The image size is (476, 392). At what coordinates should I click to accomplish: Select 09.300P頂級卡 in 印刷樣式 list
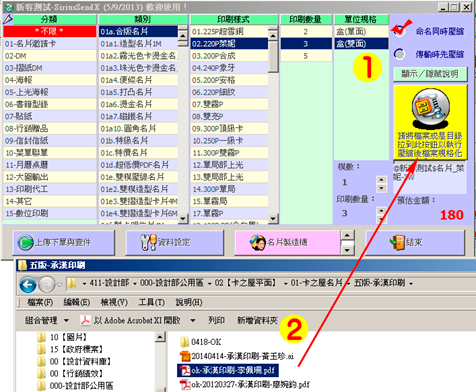[x=229, y=128]
